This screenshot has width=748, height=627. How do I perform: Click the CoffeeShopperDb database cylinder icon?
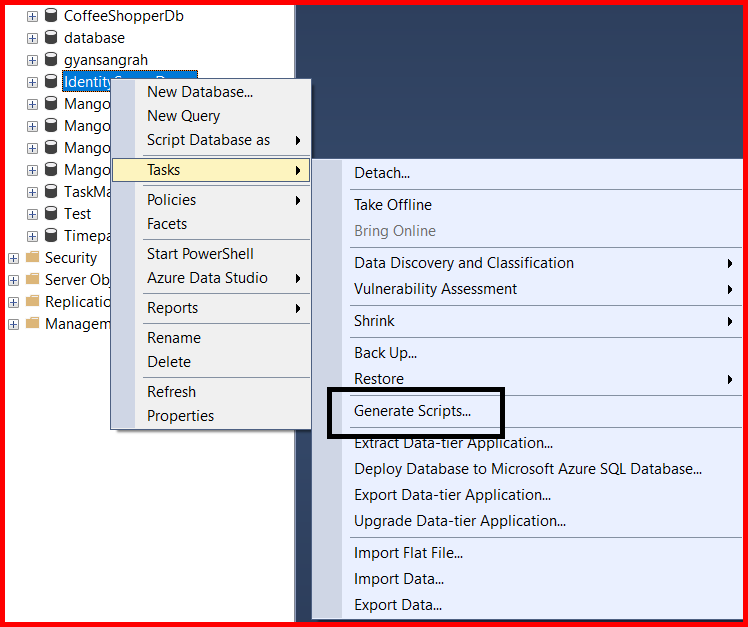coord(51,16)
